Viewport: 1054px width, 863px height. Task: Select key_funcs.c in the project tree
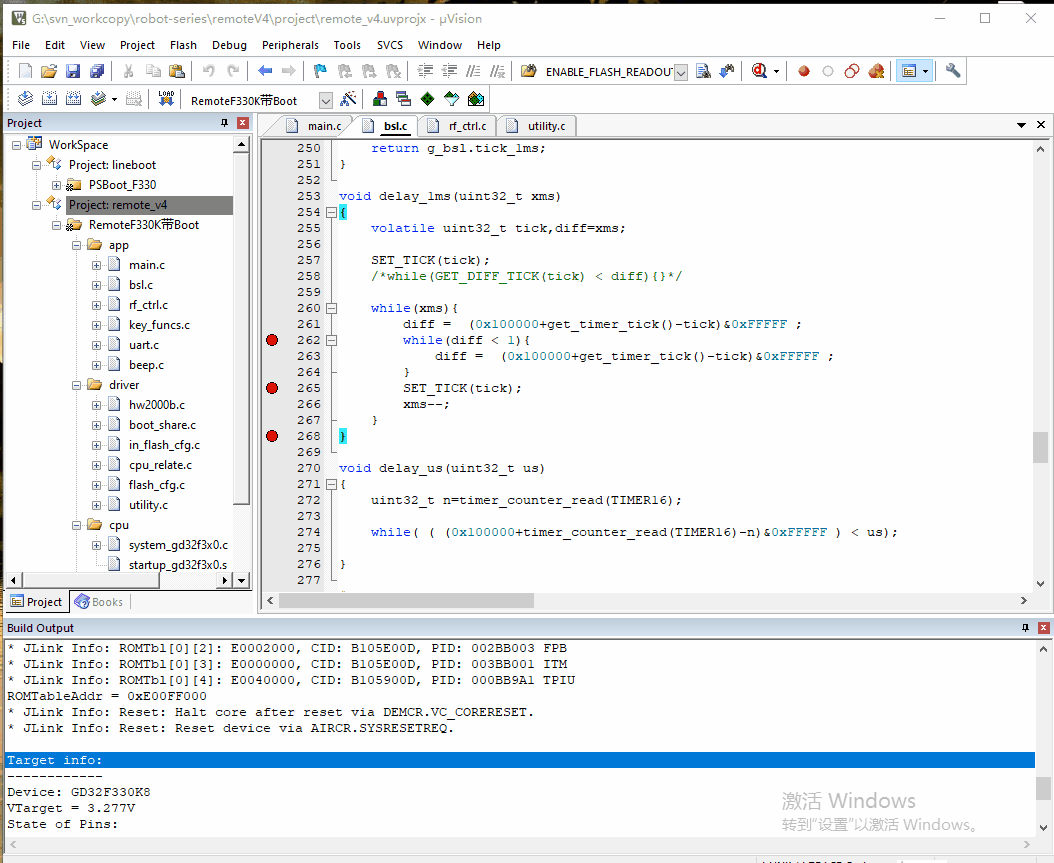click(159, 325)
